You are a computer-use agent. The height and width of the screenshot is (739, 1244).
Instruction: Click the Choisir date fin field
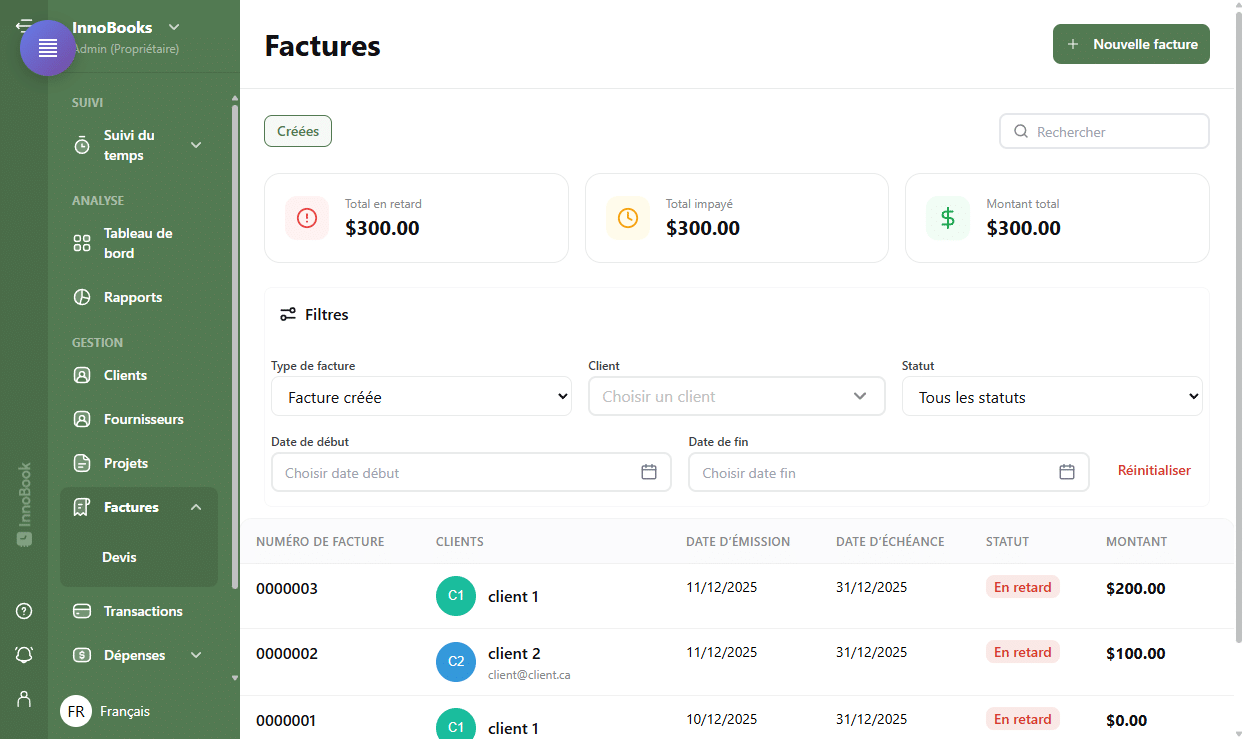tap(888, 472)
